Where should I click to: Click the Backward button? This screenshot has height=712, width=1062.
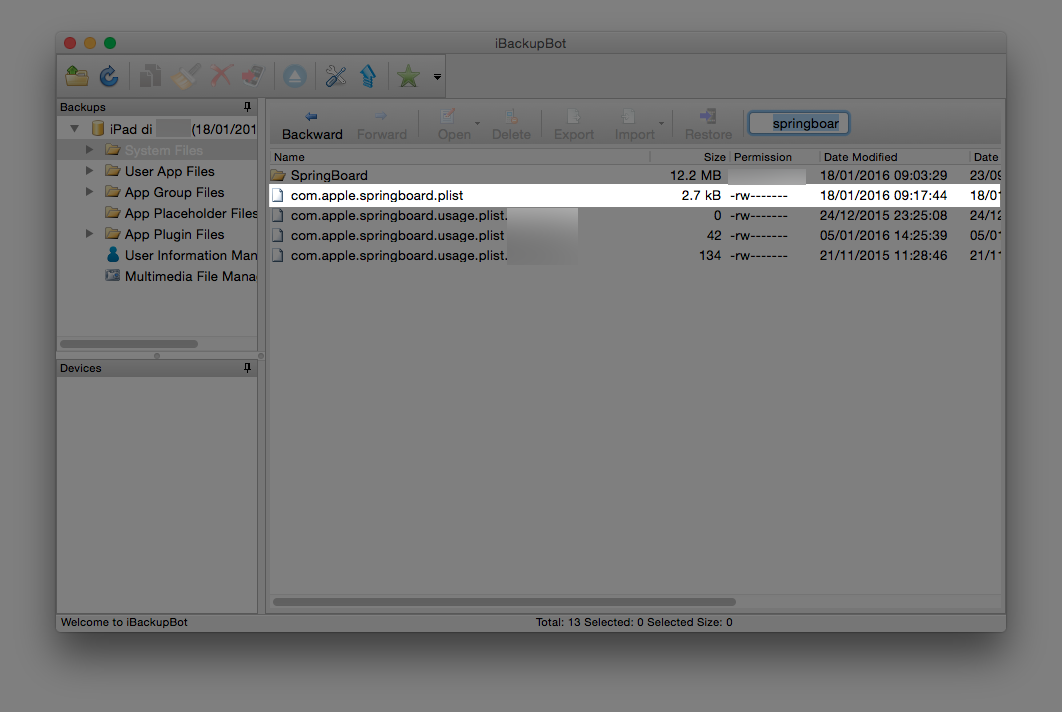312,125
